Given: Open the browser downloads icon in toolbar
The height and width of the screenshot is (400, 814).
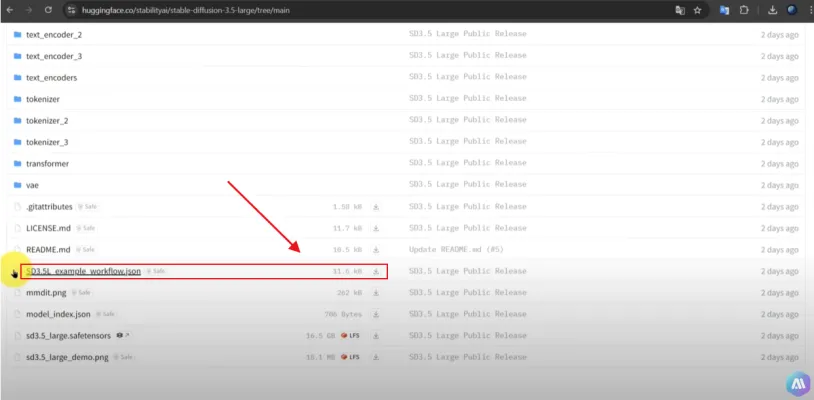Looking at the screenshot, I should pos(773,10).
